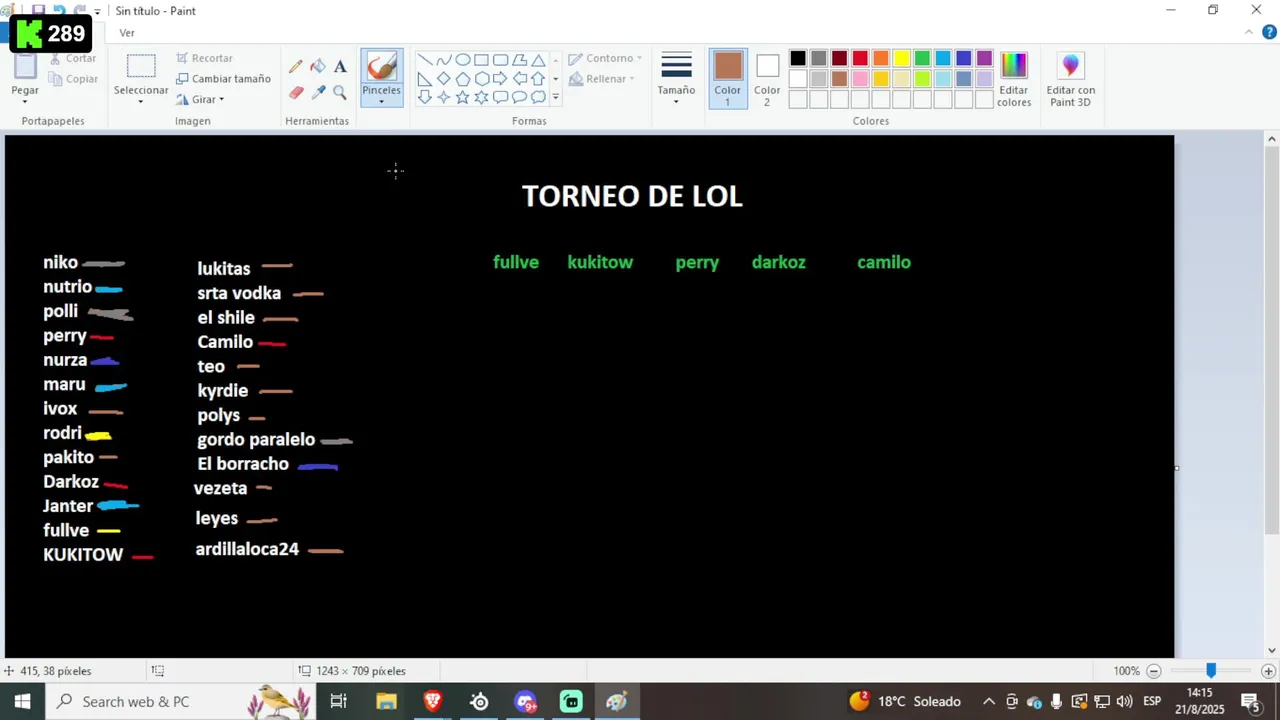This screenshot has width=1280, height=720.
Task: Choose the Down arrow shape
Action: point(425,97)
